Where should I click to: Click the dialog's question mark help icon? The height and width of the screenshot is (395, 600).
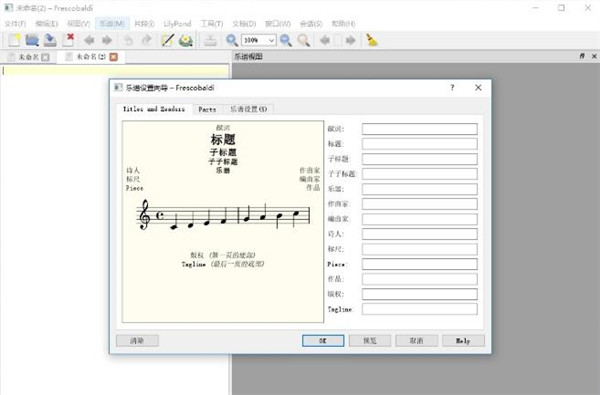point(452,87)
